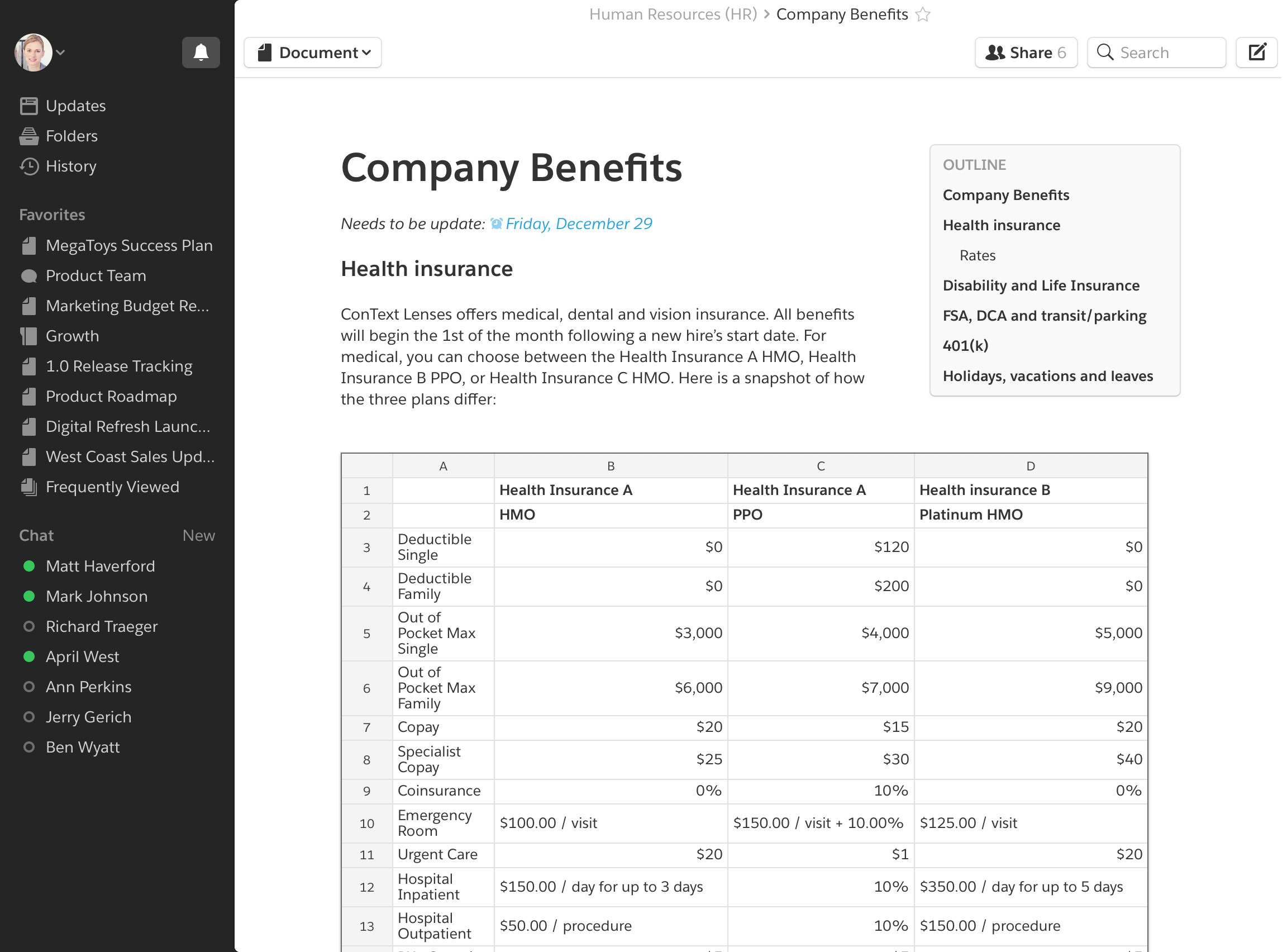Jump to Disability and Life Insurance outline item
1287x952 pixels.
1041,285
